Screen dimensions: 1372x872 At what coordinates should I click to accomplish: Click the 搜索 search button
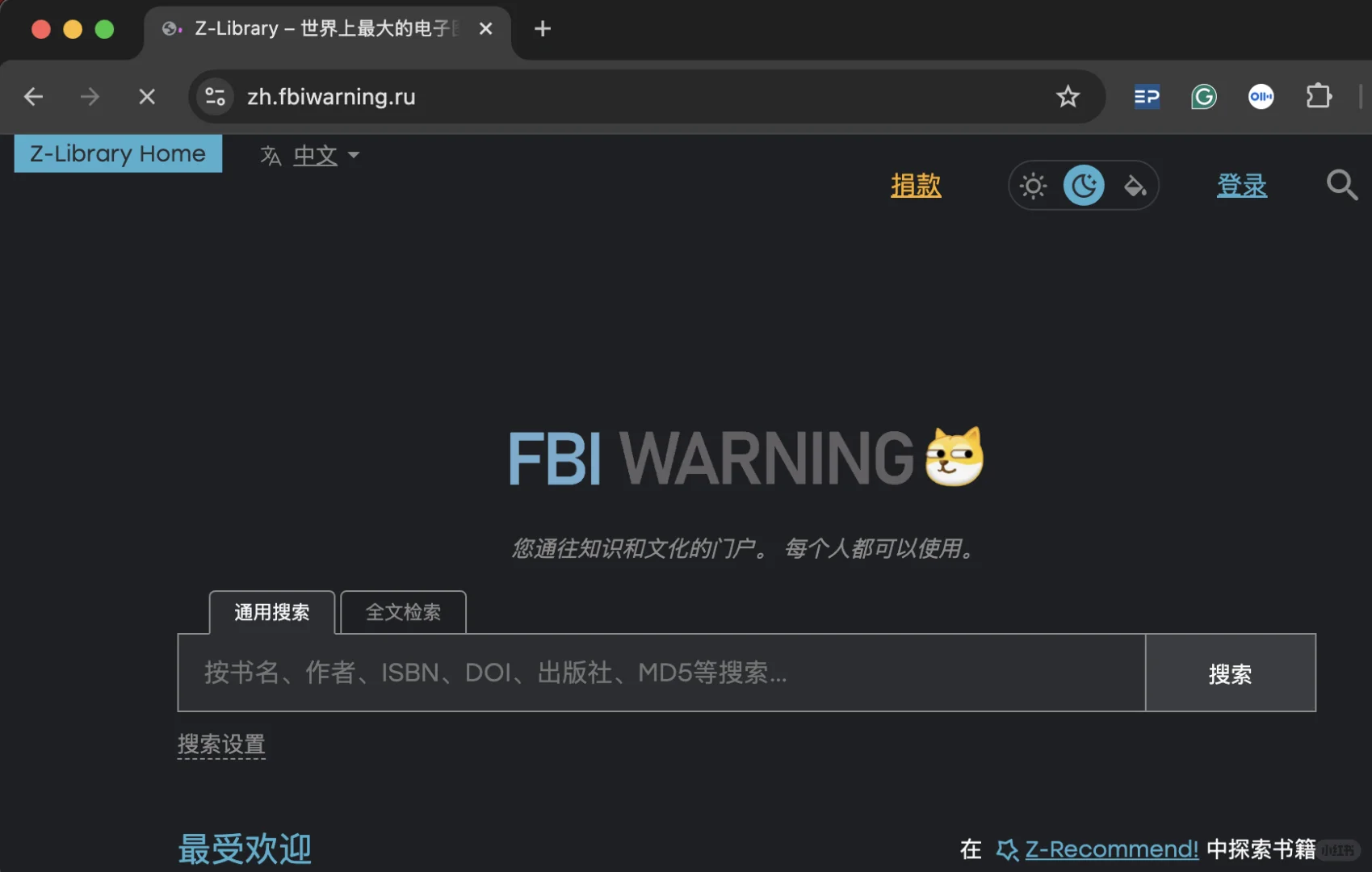1231,673
